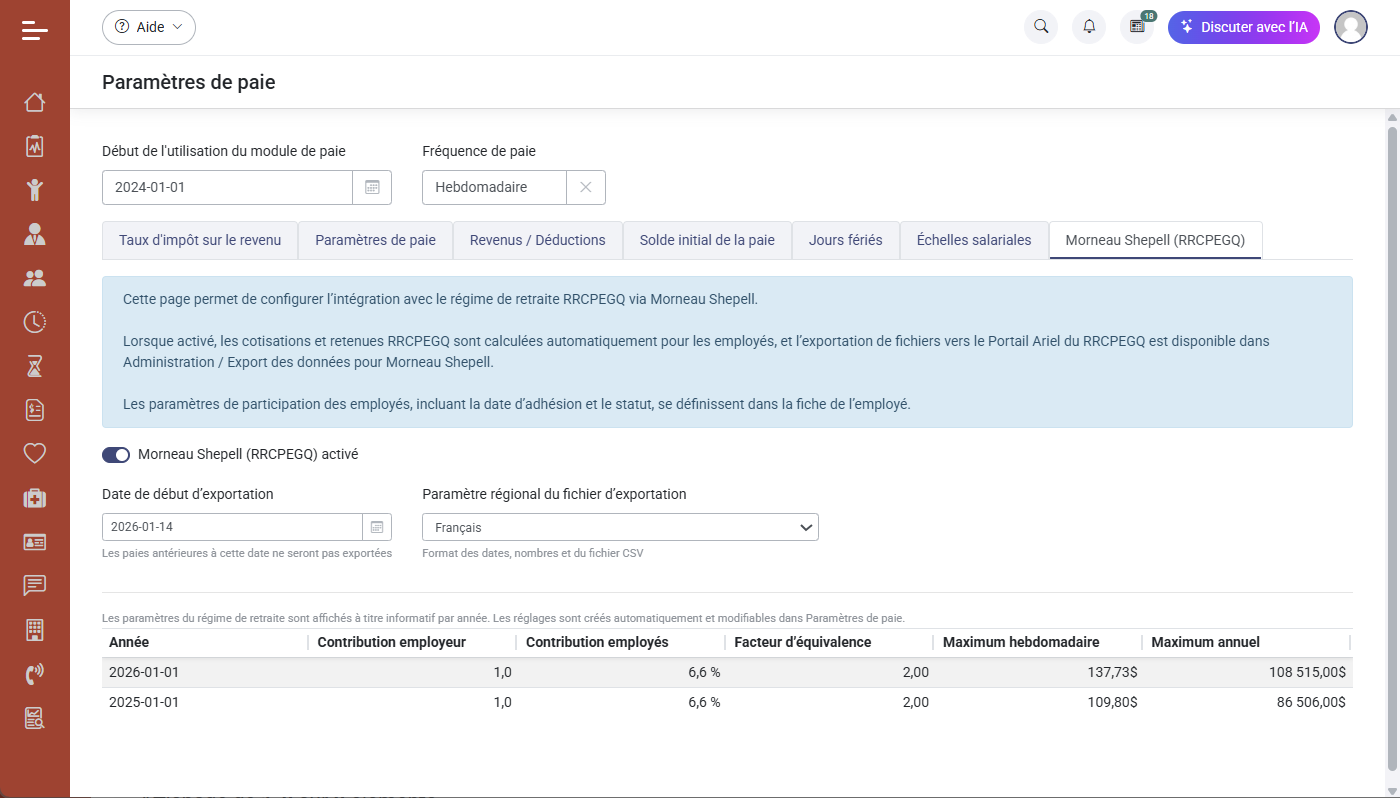Open the employees group icon
Screen dimensions: 1400x798
[34, 277]
